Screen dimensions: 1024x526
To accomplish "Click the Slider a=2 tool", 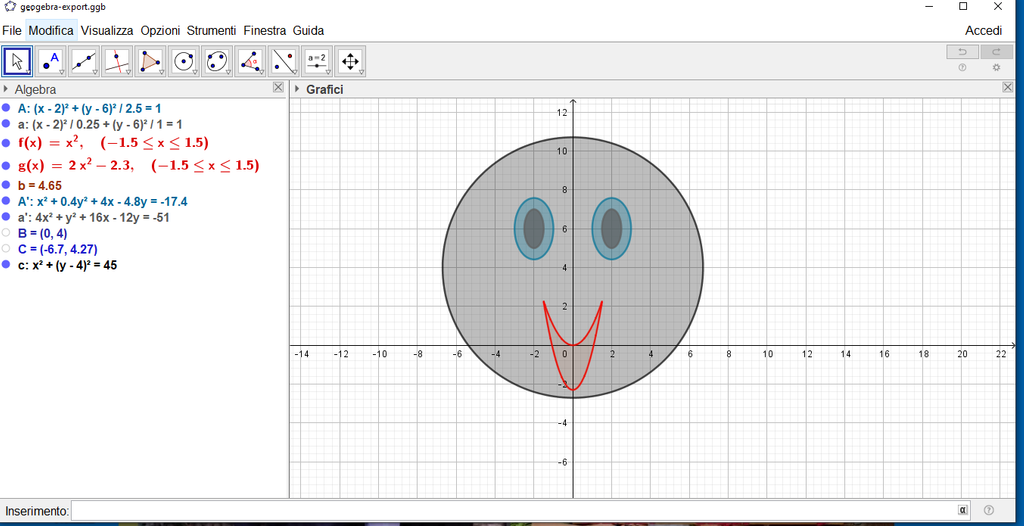I will tap(317, 62).
